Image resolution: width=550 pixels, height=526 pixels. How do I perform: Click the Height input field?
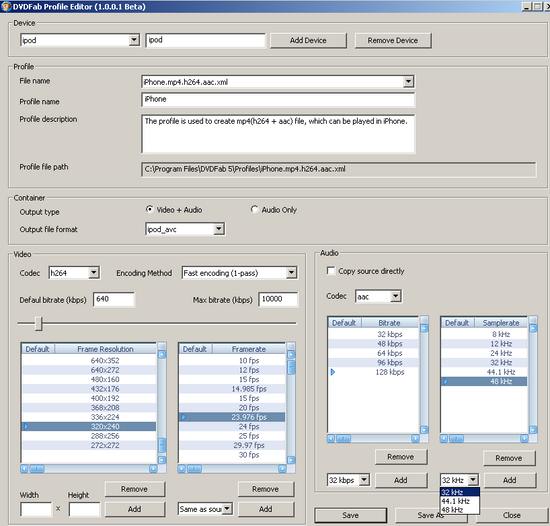click(x=85, y=510)
